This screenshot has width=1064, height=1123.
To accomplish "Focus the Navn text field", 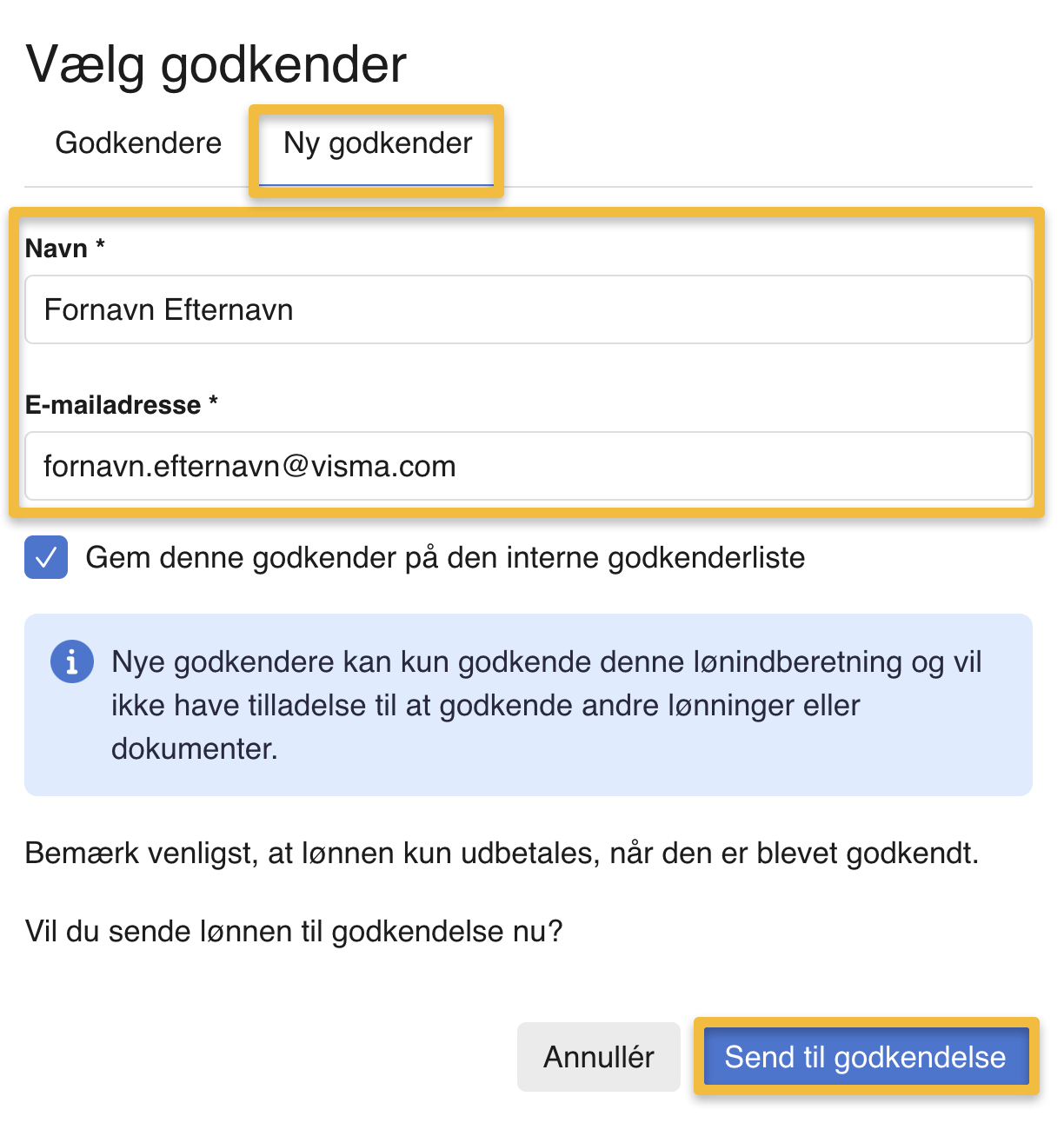I will [x=528, y=310].
